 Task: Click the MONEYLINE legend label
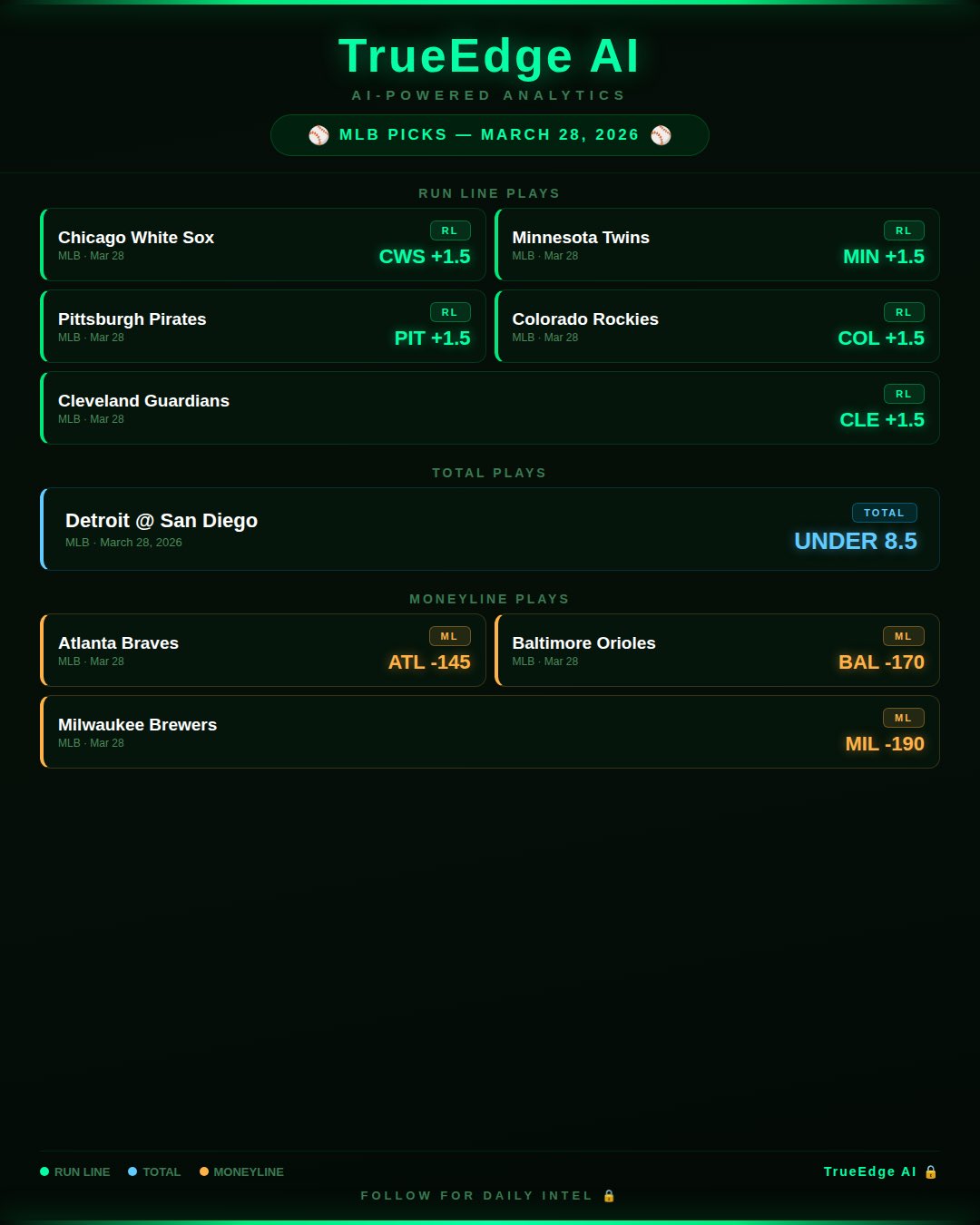point(249,1172)
